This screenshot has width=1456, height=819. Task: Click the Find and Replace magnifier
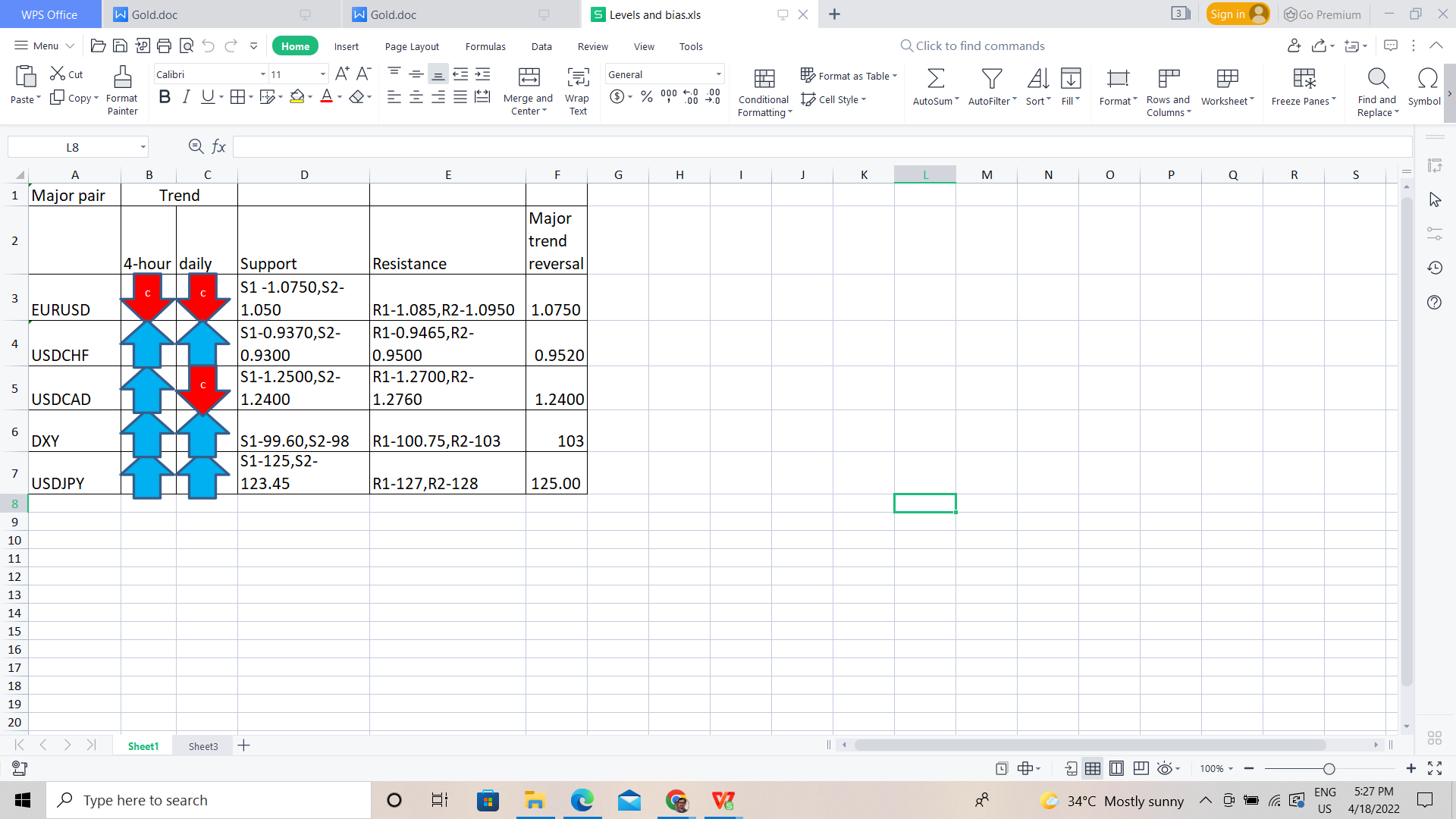click(1377, 78)
